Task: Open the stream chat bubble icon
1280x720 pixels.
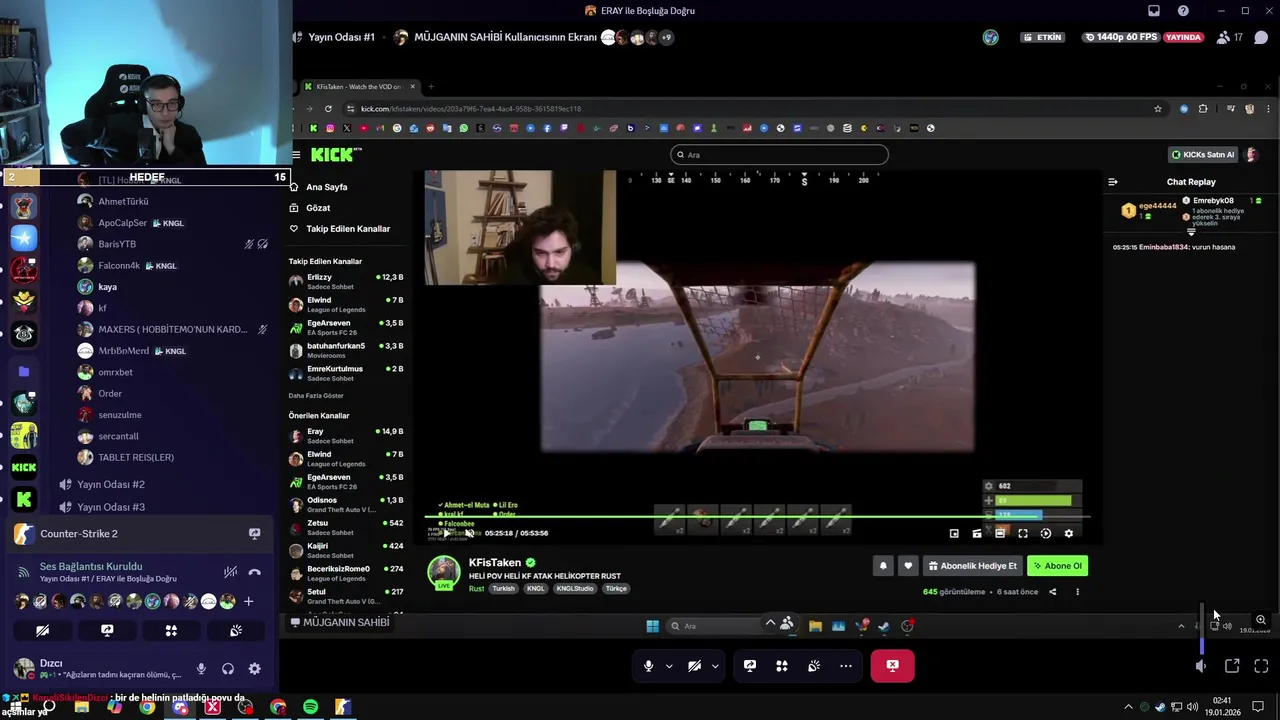Action: coord(1261,37)
